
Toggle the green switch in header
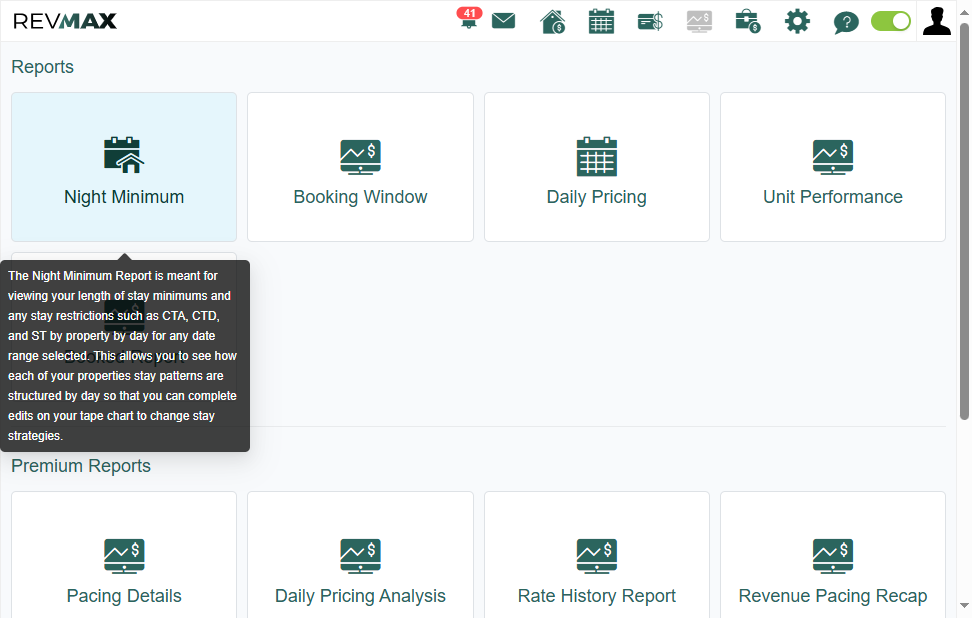[891, 21]
